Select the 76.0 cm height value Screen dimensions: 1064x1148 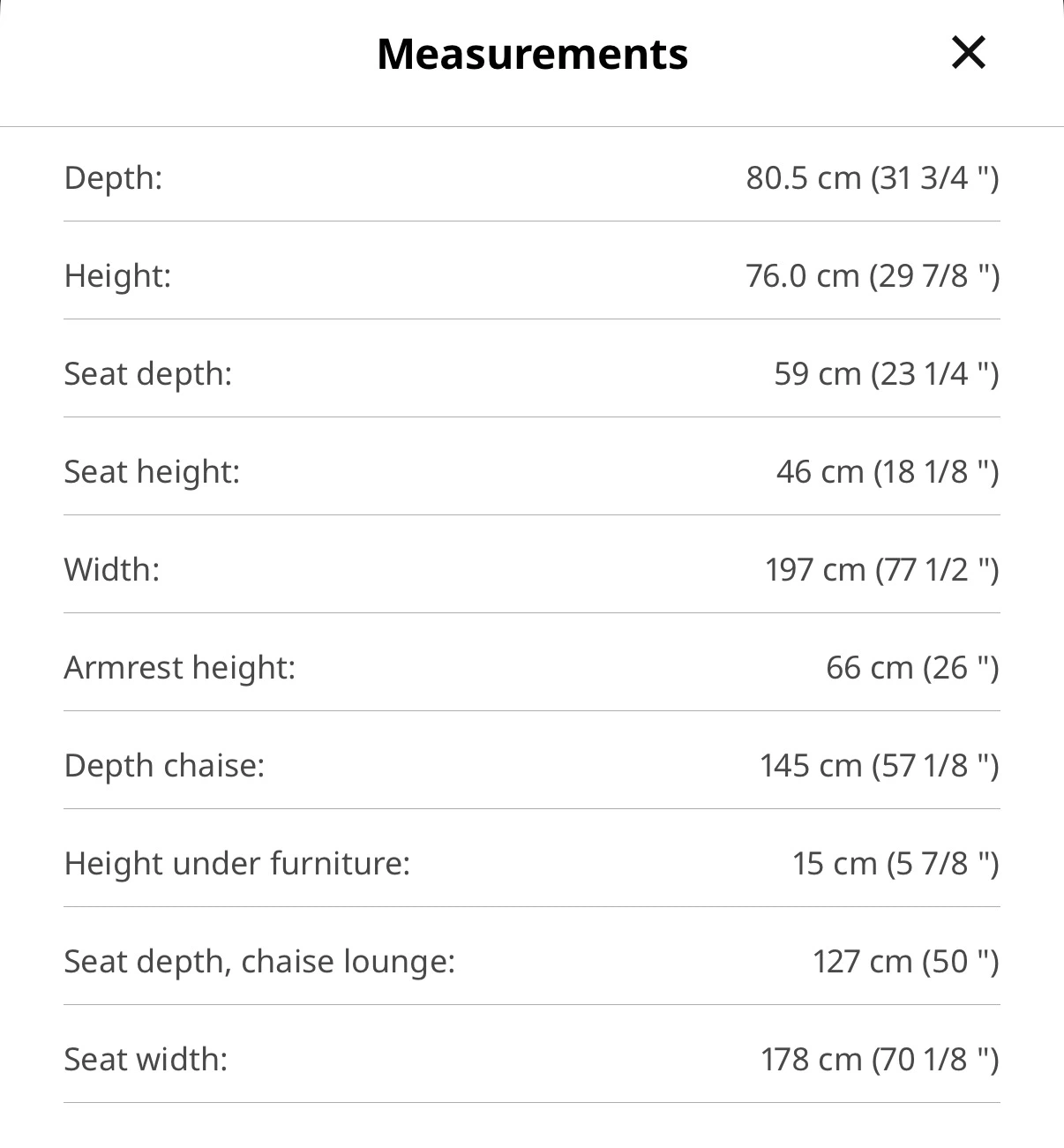click(873, 276)
